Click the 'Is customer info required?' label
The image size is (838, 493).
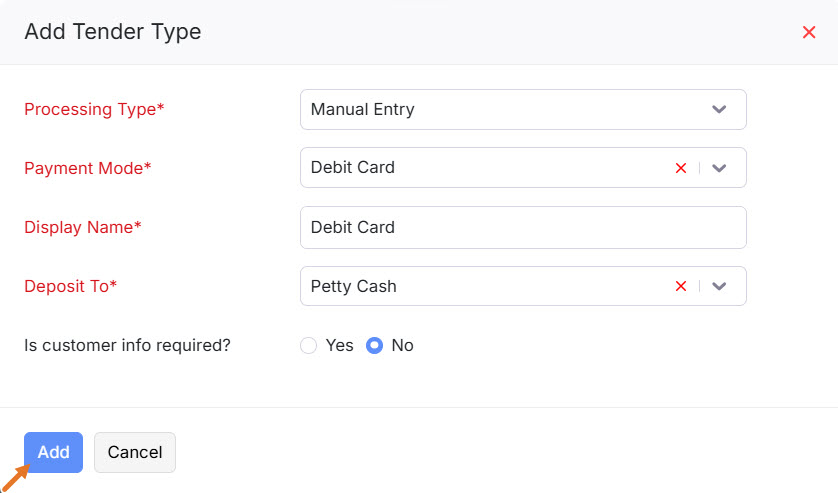point(127,345)
